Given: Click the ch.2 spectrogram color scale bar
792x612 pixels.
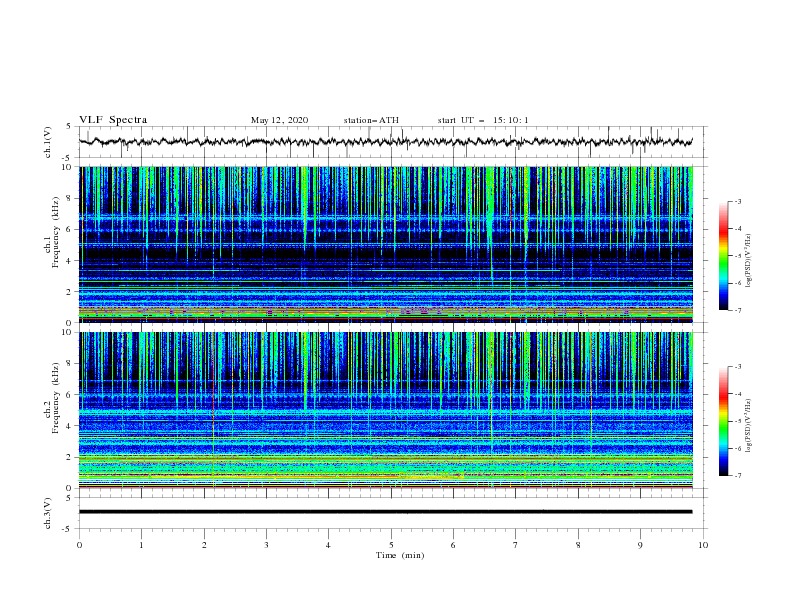Looking at the screenshot, I should (723, 421).
